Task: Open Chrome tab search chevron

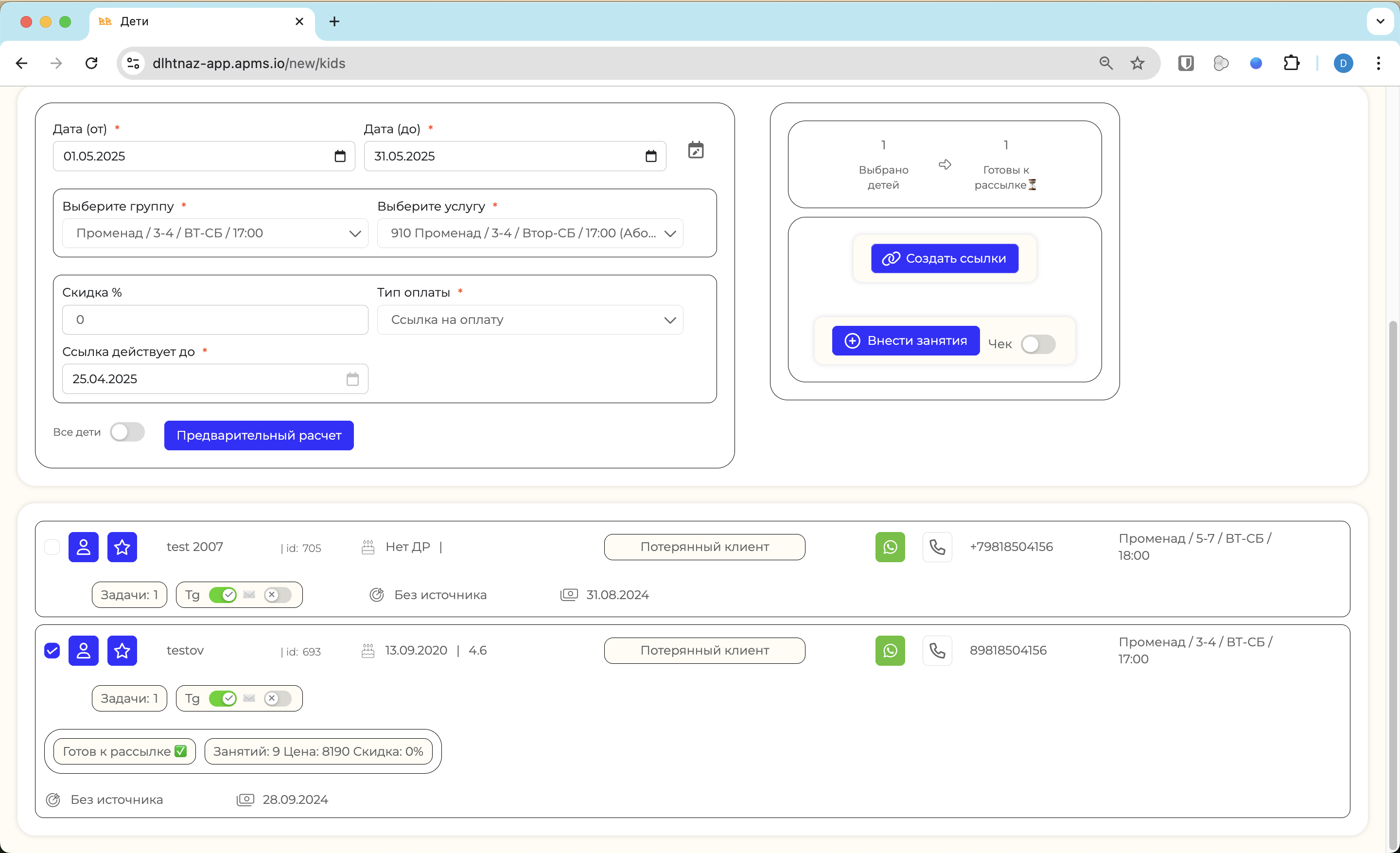Action: click(1380, 21)
